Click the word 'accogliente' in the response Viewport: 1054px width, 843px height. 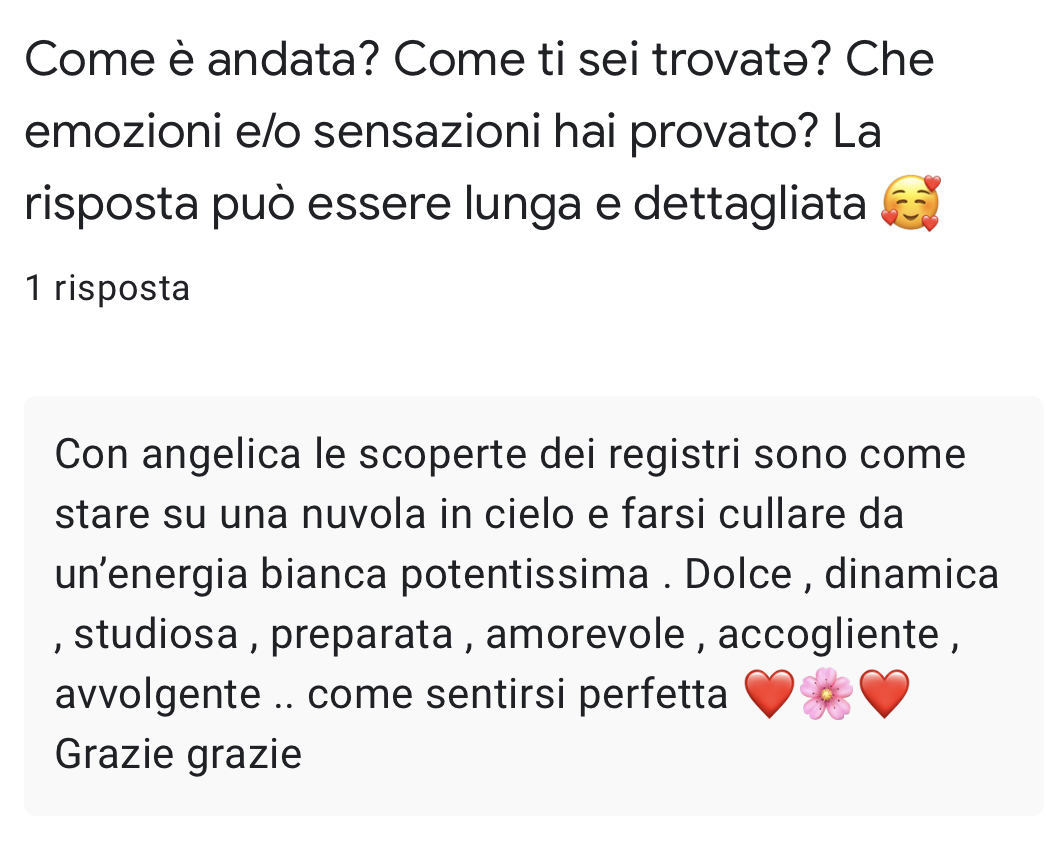[828, 636]
